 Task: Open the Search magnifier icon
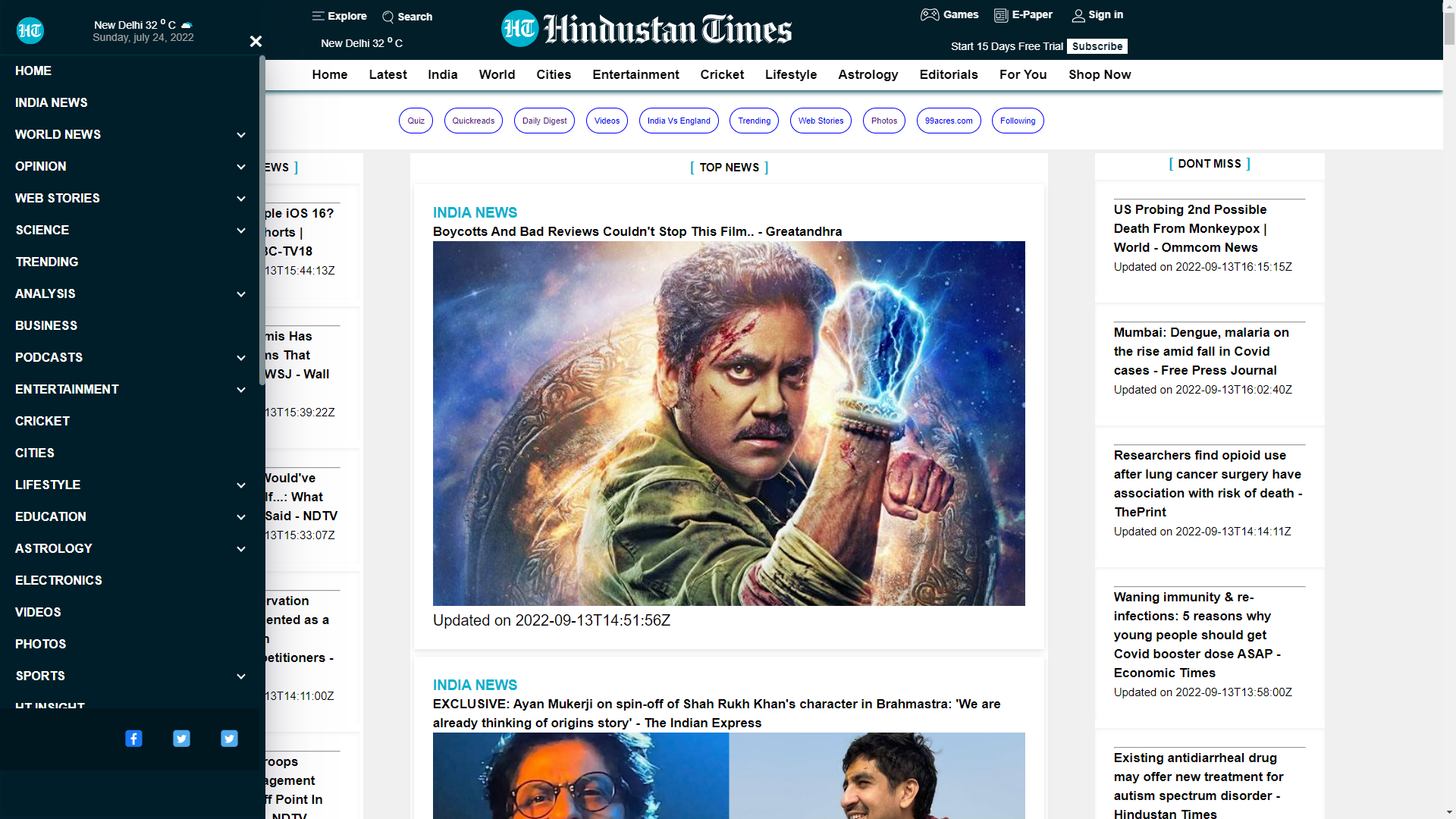[388, 17]
